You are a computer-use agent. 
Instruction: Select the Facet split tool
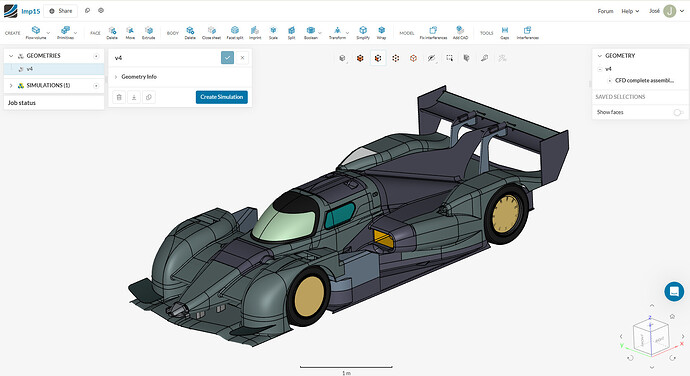pos(235,33)
